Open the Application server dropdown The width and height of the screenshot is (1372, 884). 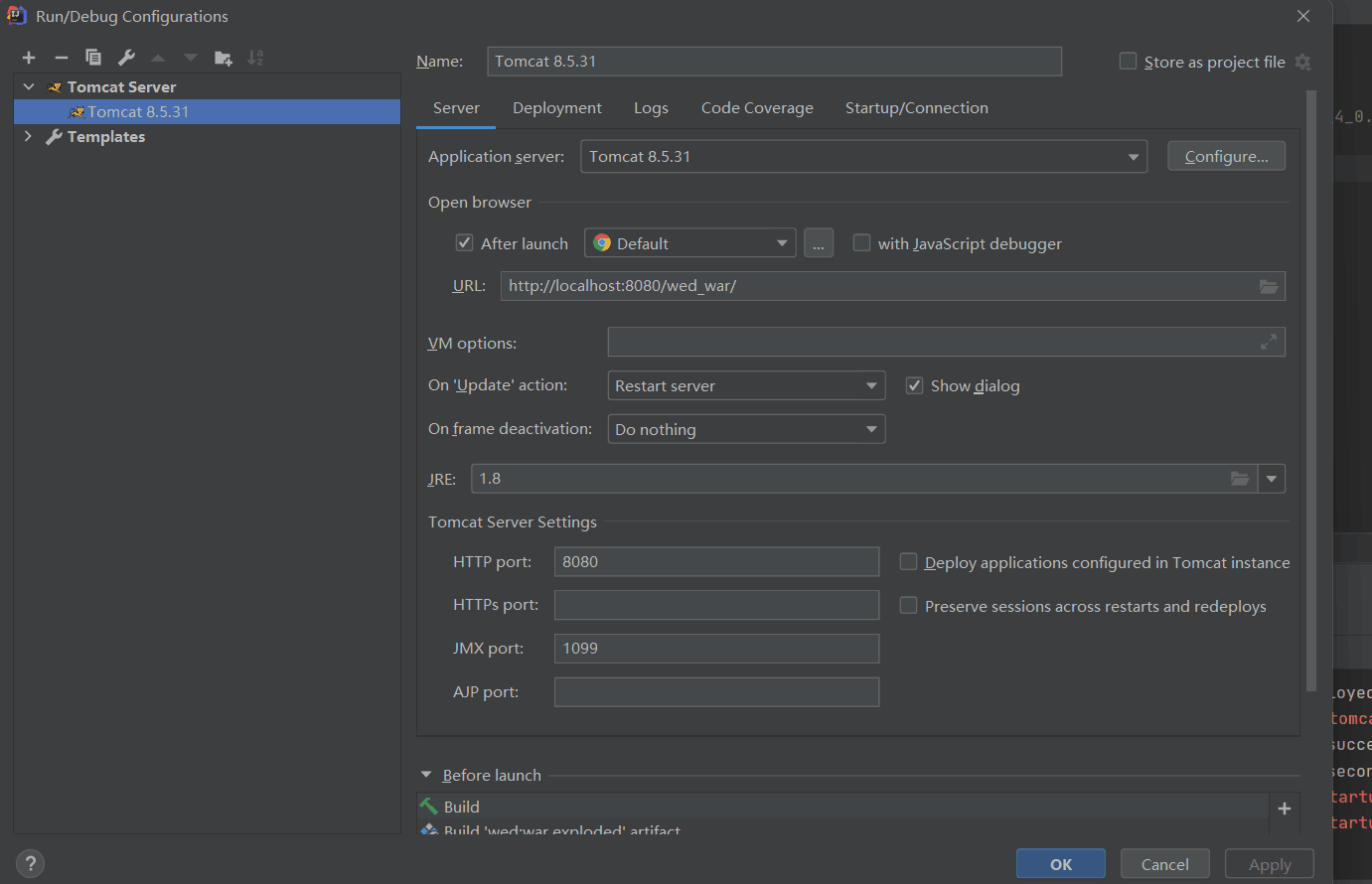pyautogui.click(x=863, y=157)
